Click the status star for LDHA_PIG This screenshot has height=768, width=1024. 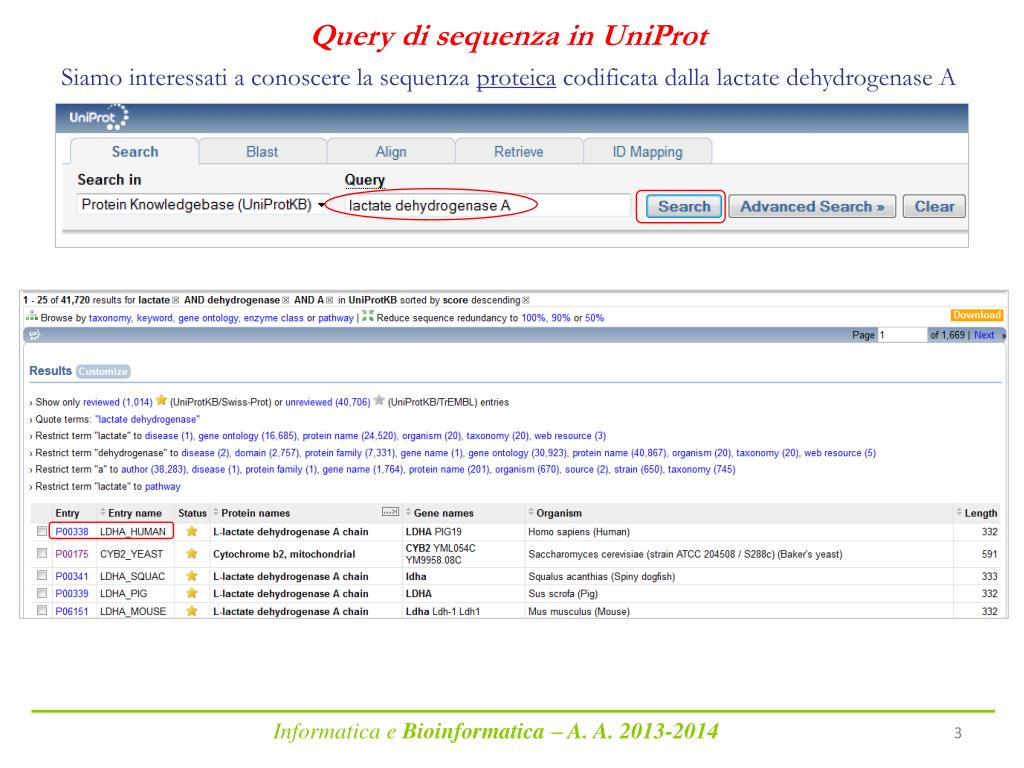[x=191, y=593]
